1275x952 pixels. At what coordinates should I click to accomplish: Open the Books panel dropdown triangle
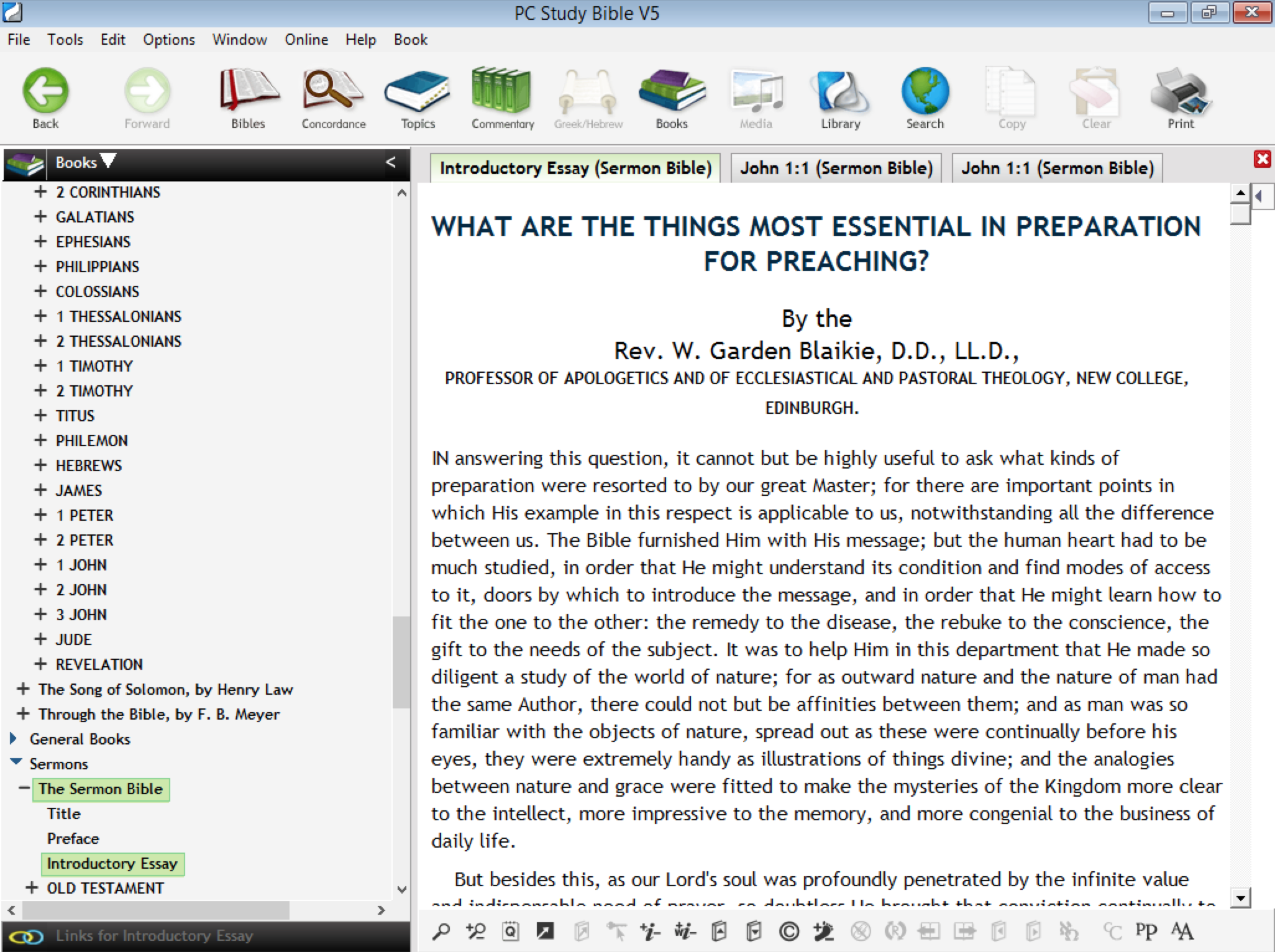click(108, 160)
